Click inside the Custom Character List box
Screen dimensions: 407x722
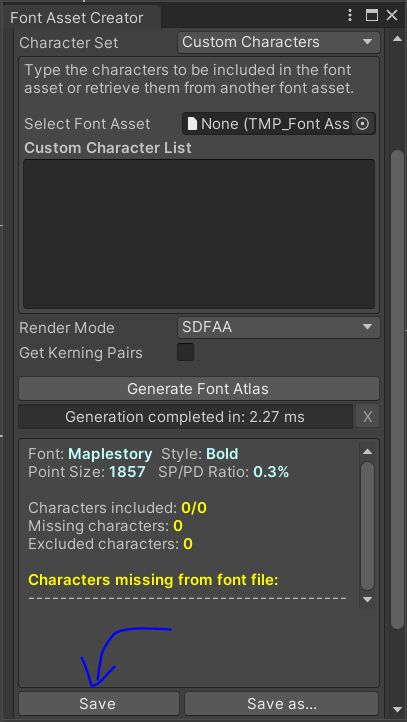(199, 234)
